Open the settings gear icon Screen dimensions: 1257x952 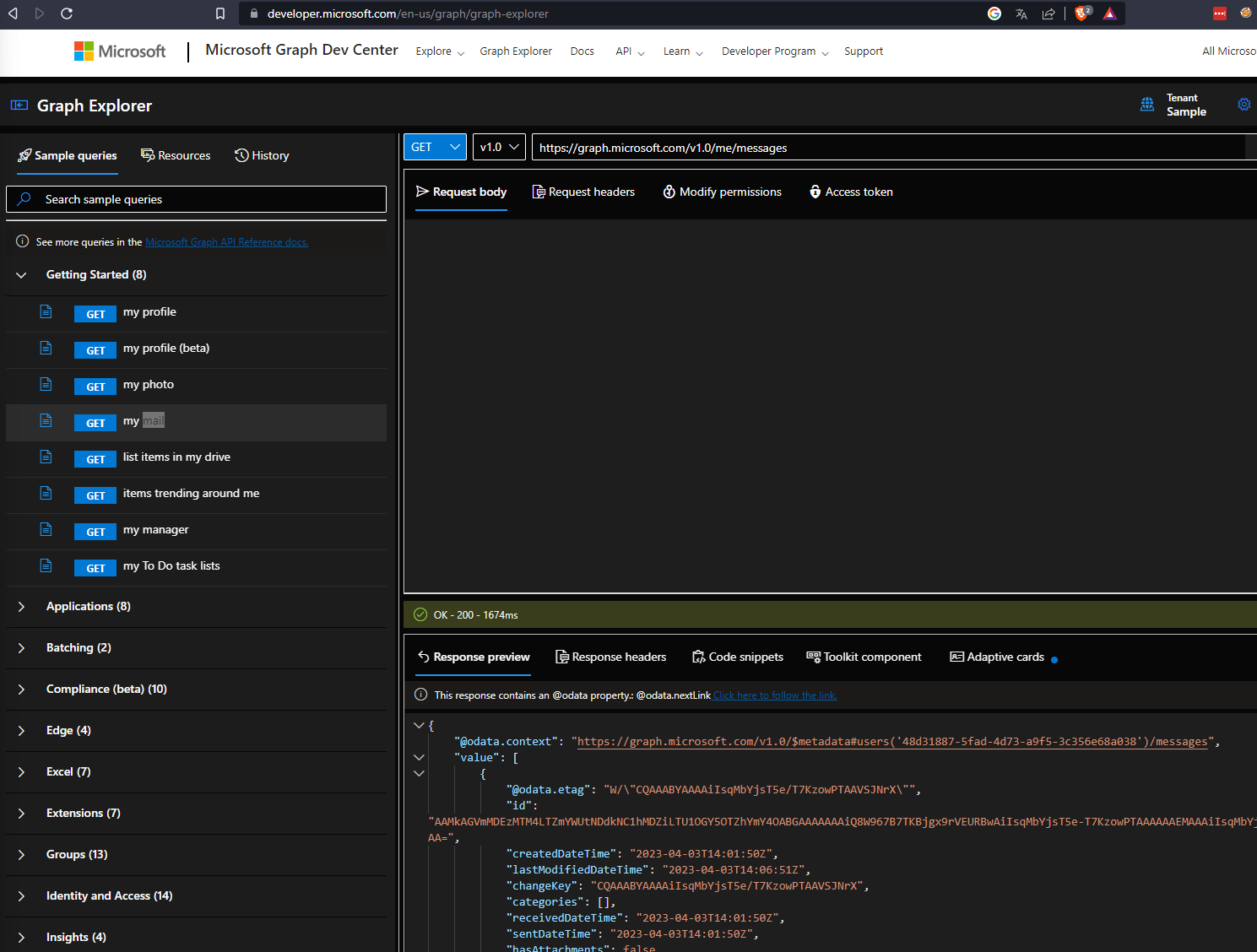pos(1243,105)
